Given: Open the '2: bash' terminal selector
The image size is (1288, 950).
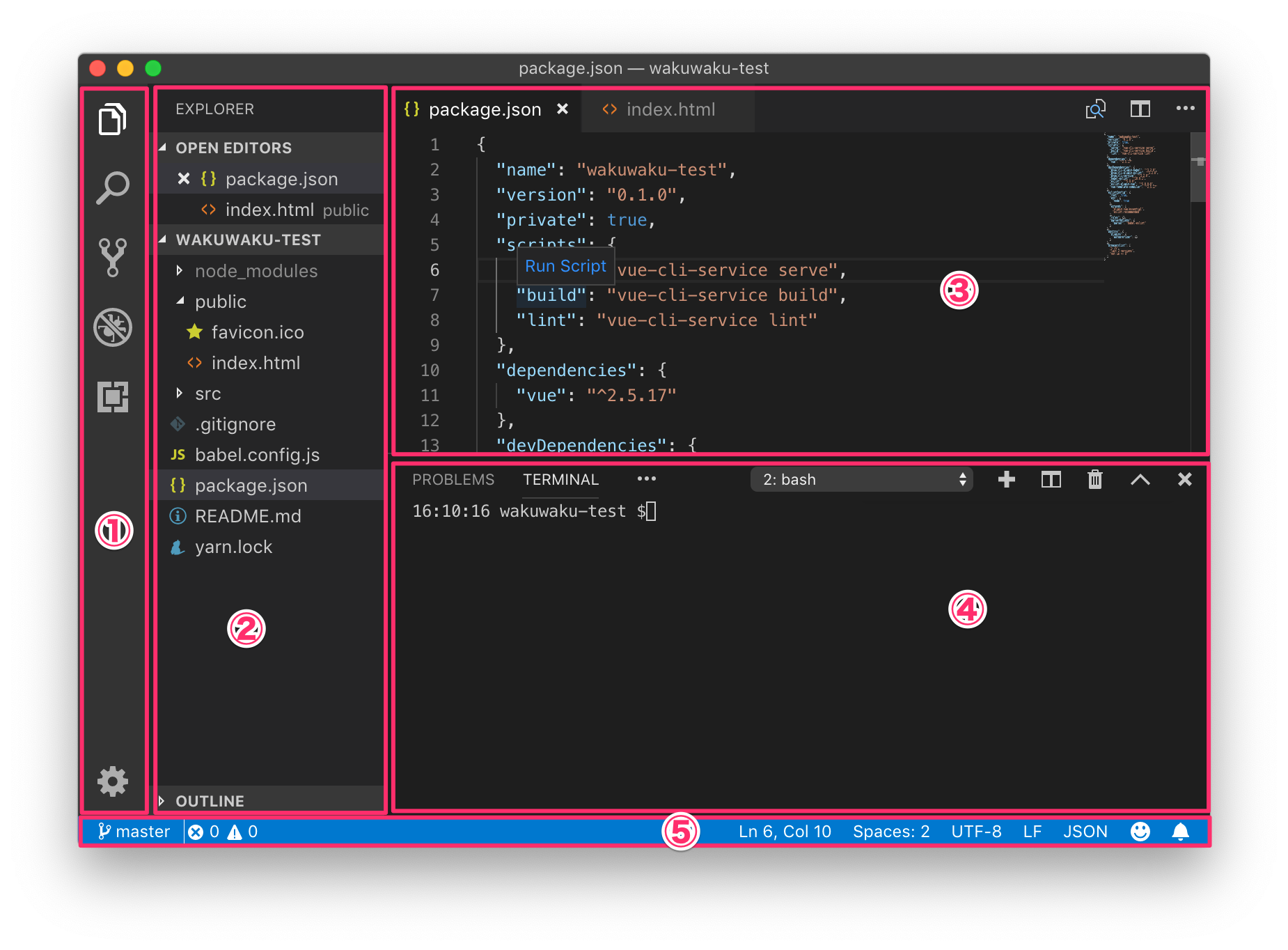Looking at the screenshot, I should click(861, 479).
